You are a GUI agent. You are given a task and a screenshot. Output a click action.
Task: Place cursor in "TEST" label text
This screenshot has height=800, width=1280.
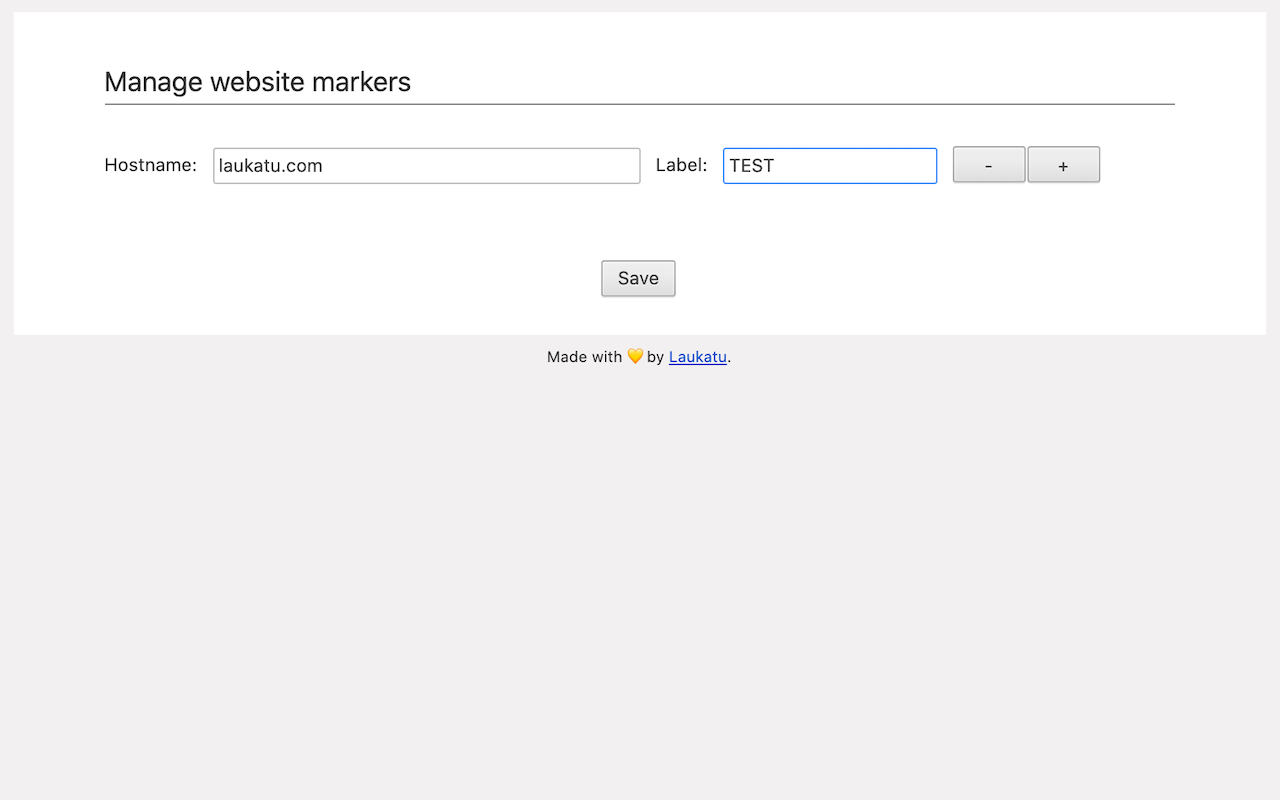(752, 166)
